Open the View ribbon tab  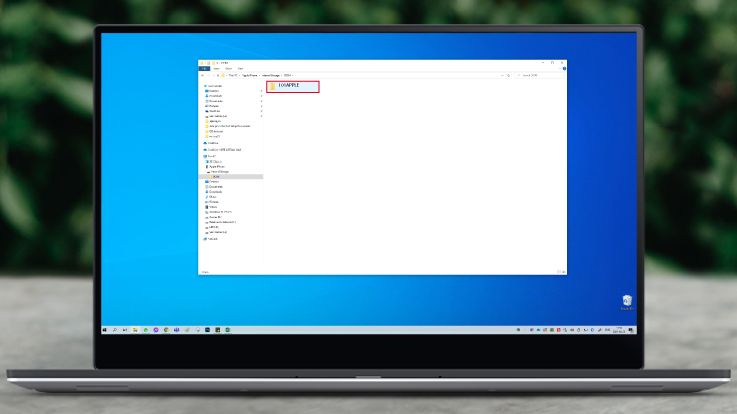pos(240,68)
